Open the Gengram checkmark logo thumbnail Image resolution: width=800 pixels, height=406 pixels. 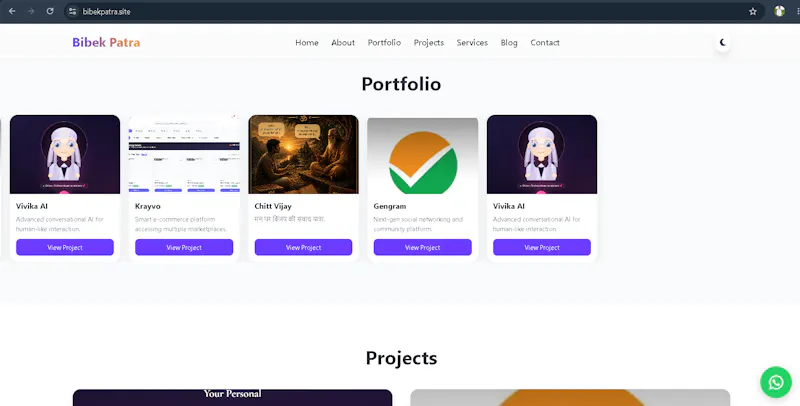coord(422,154)
